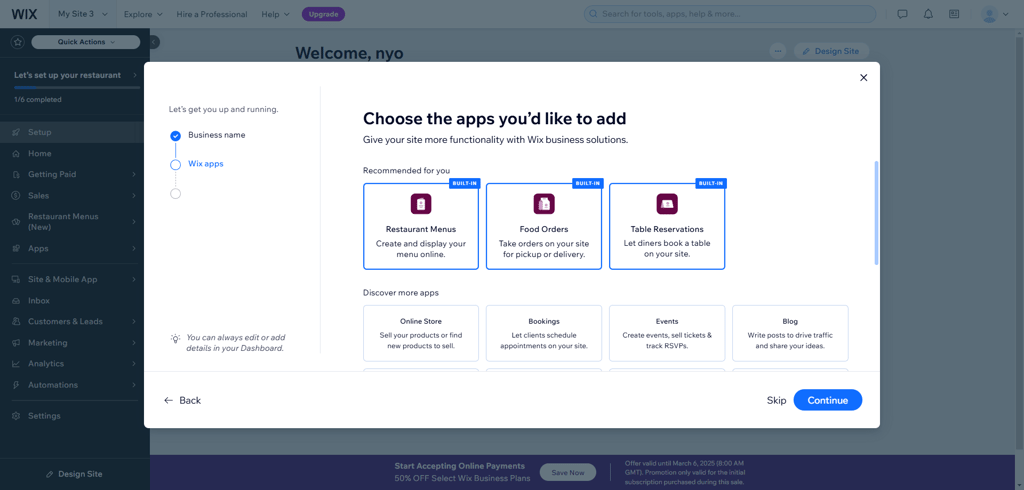Click the Home icon in sidebar
This screenshot has width=1024, height=490.
tap(16, 154)
